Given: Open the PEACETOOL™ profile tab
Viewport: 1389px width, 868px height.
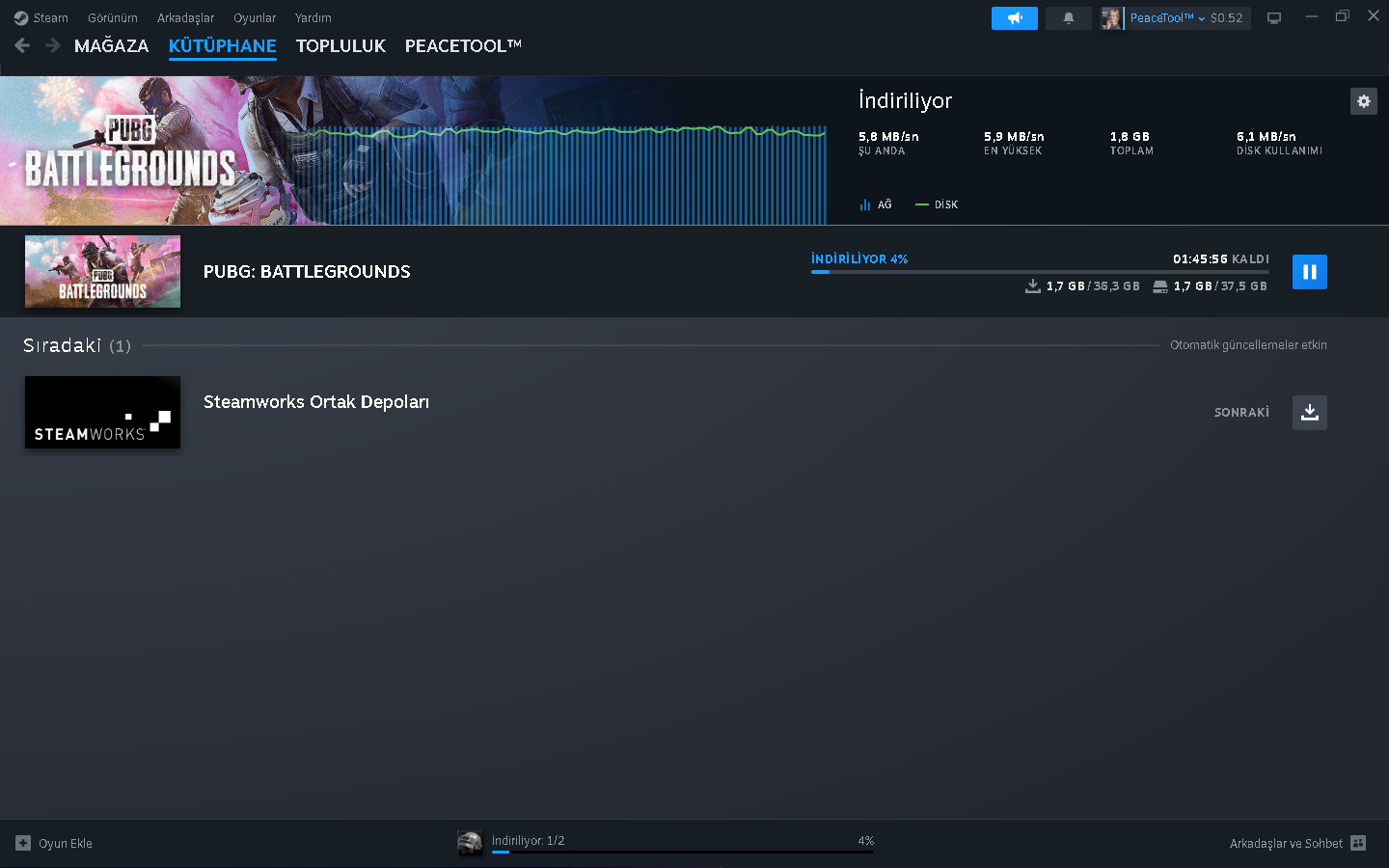Looking at the screenshot, I should [463, 45].
